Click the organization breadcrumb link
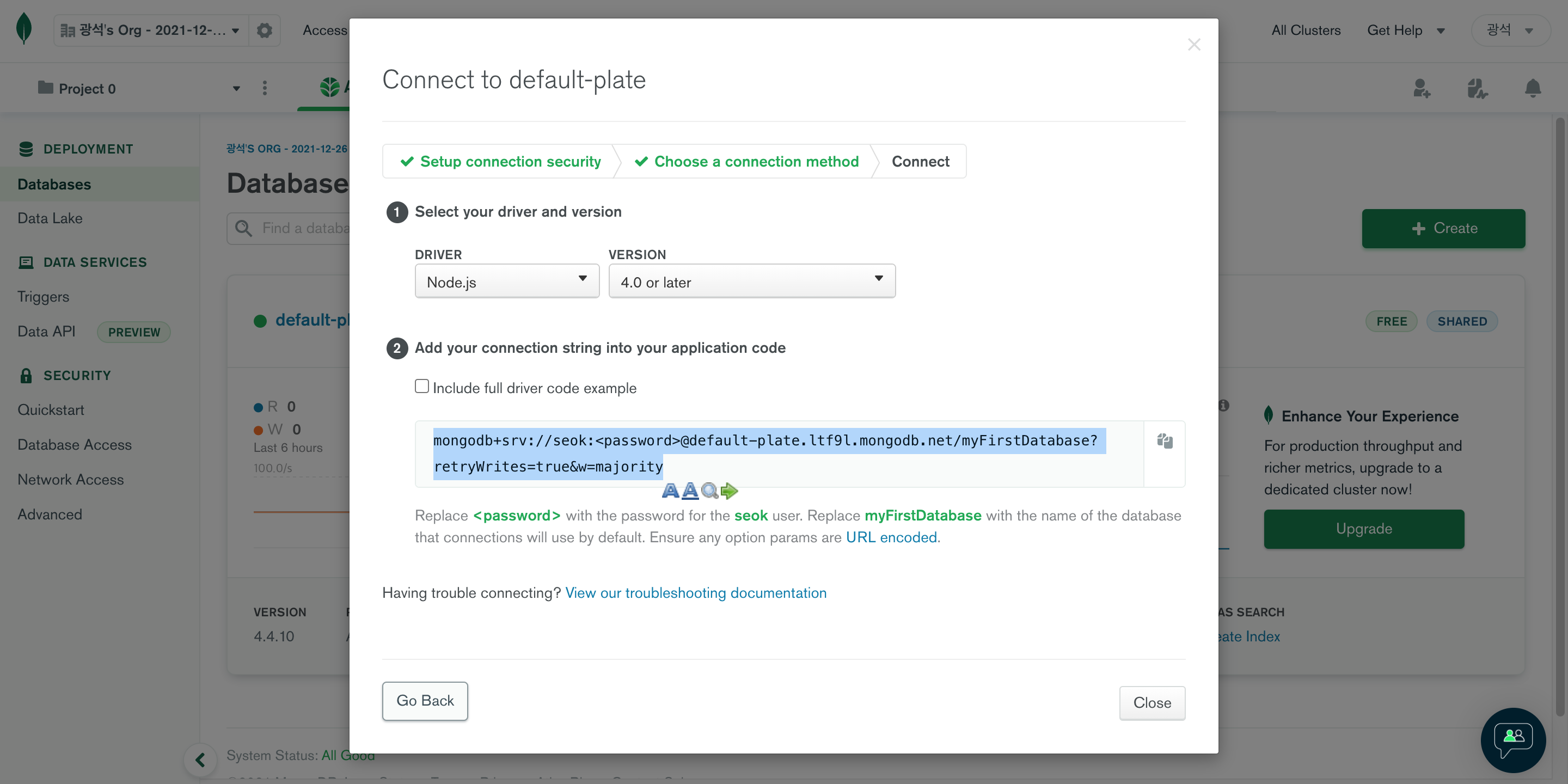This screenshot has height=784, width=1568. (287, 149)
